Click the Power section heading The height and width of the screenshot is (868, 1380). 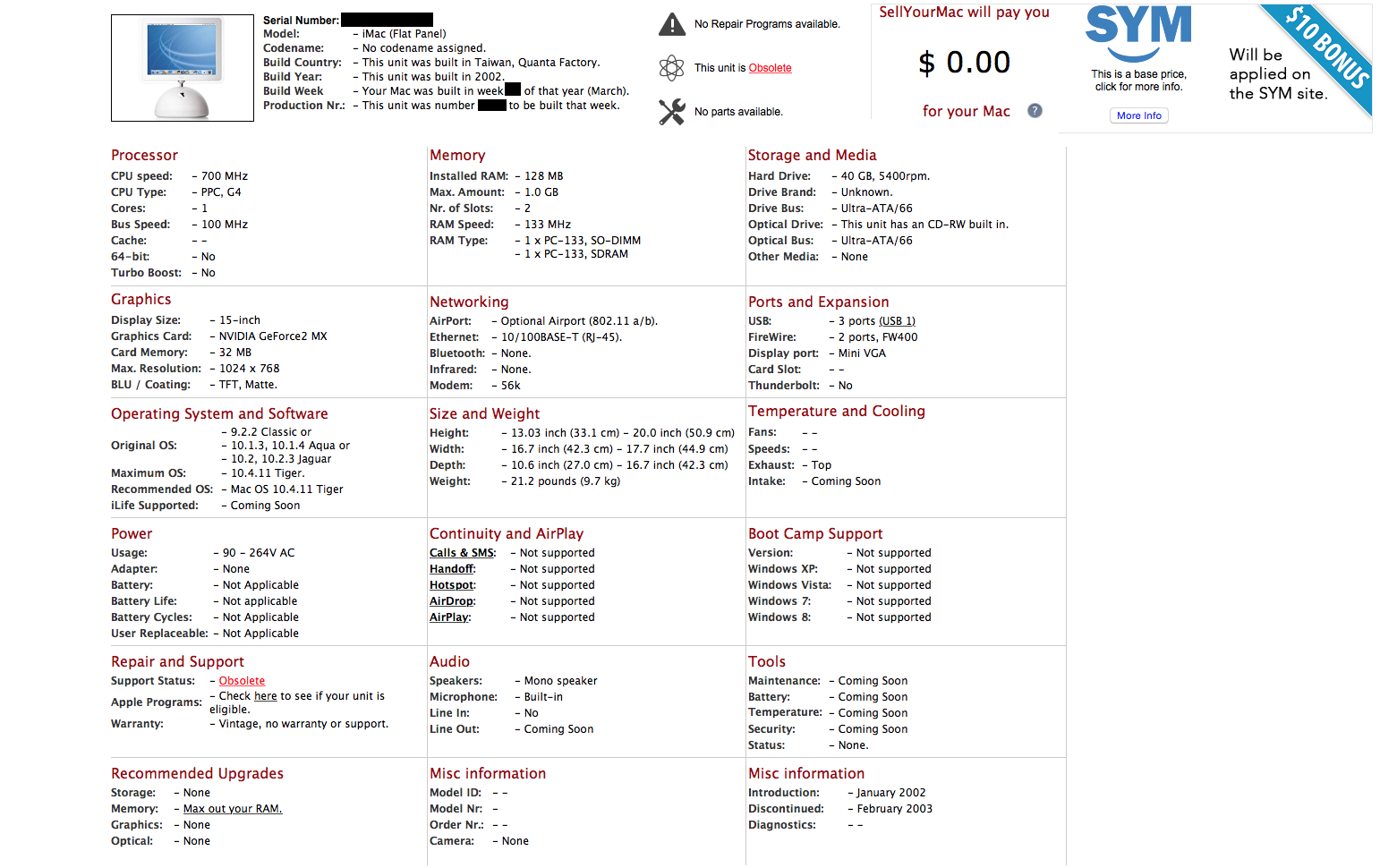132,534
